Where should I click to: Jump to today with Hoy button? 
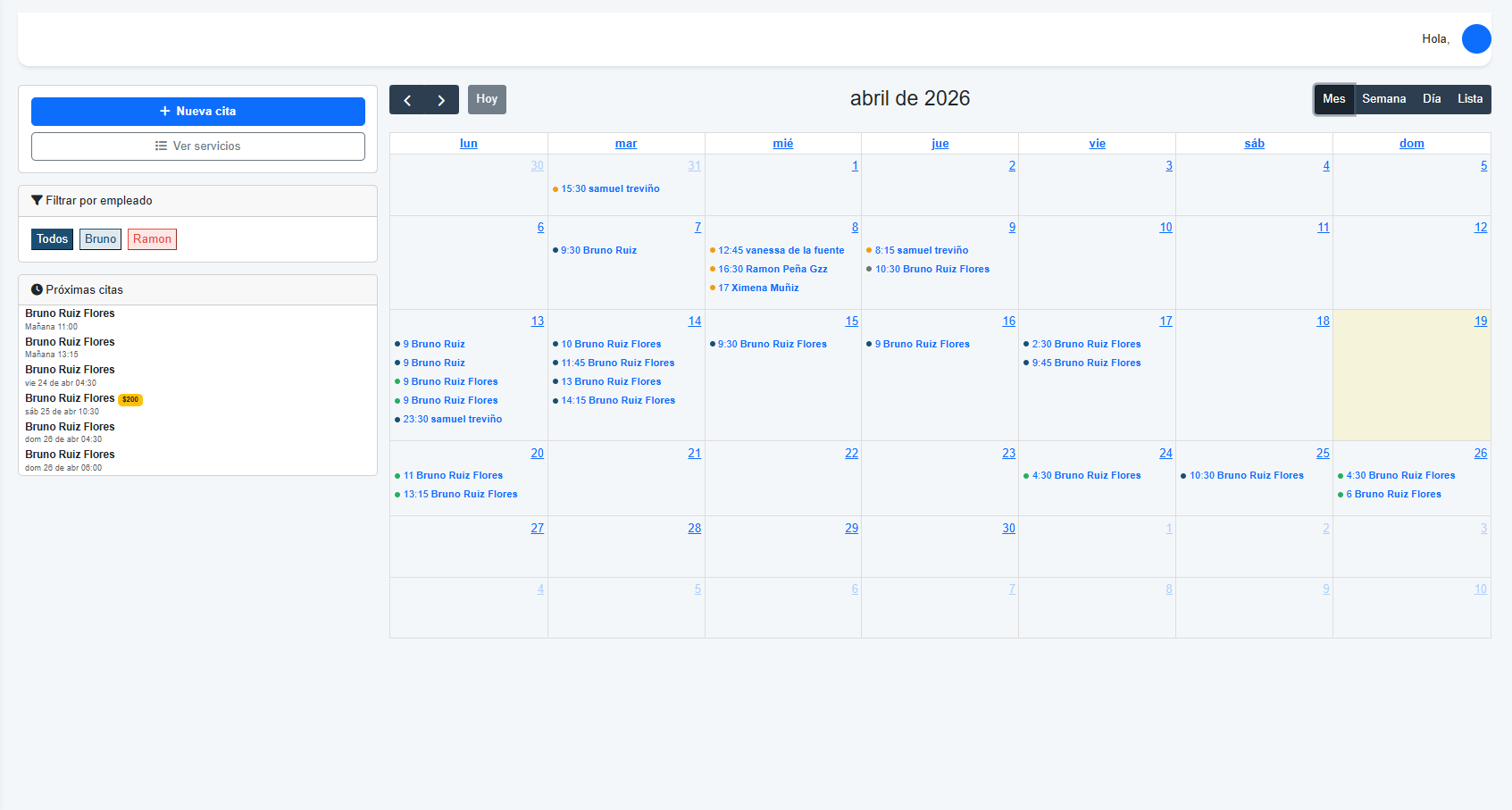pyautogui.click(x=487, y=99)
